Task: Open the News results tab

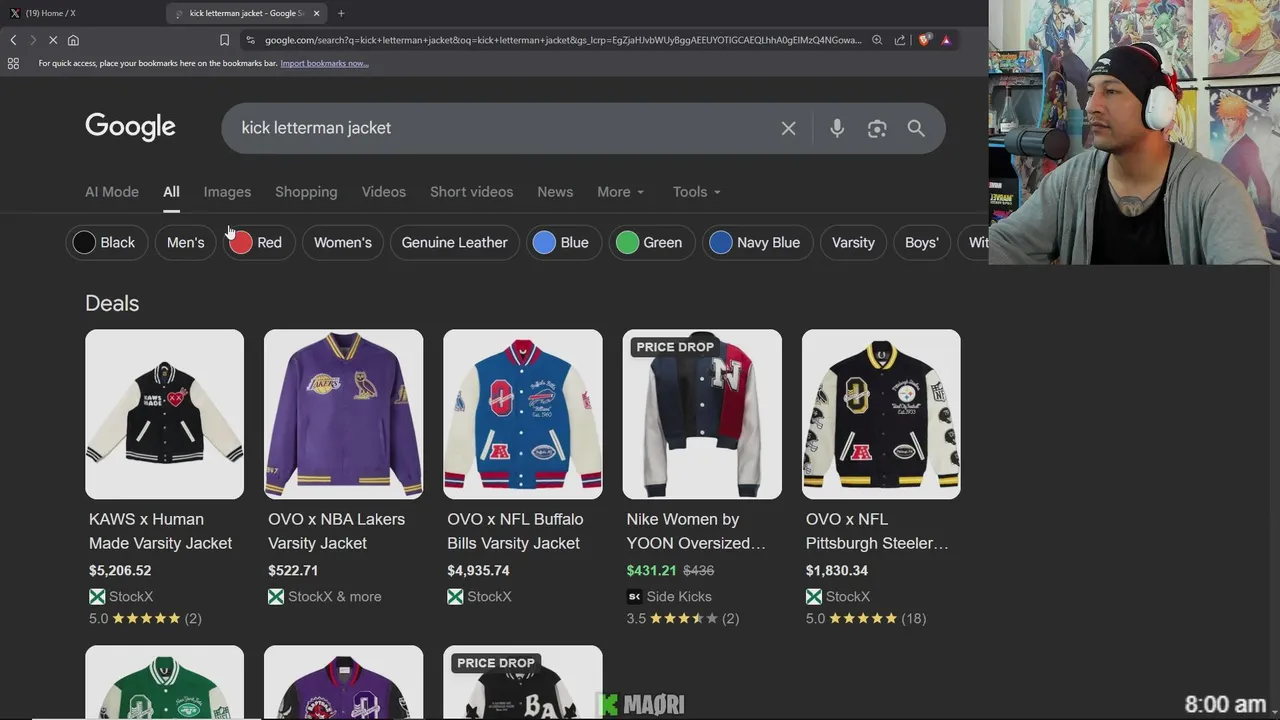Action: pos(555,192)
